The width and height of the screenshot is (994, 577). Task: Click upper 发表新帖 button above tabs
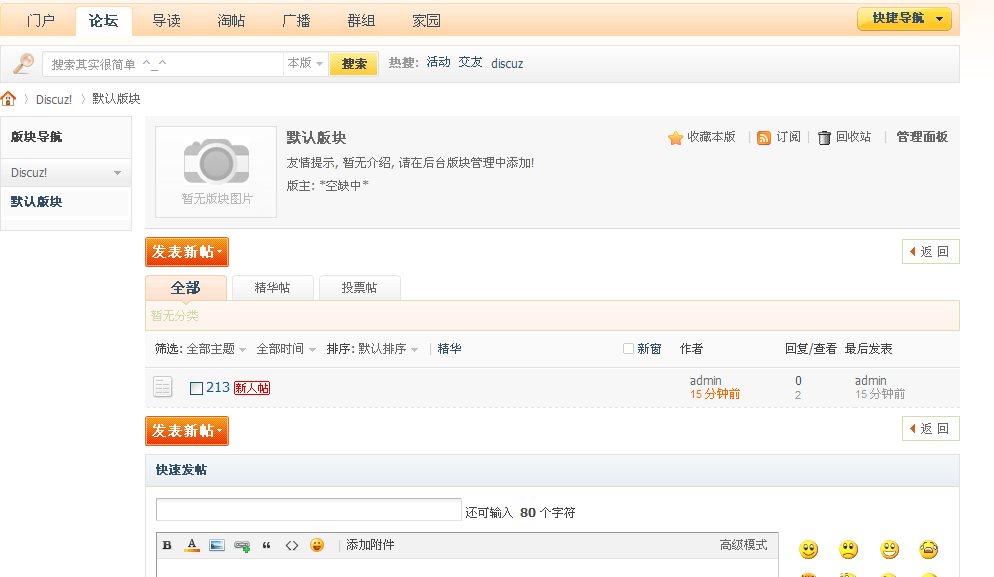pyautogui.click(x=187, y=252)
